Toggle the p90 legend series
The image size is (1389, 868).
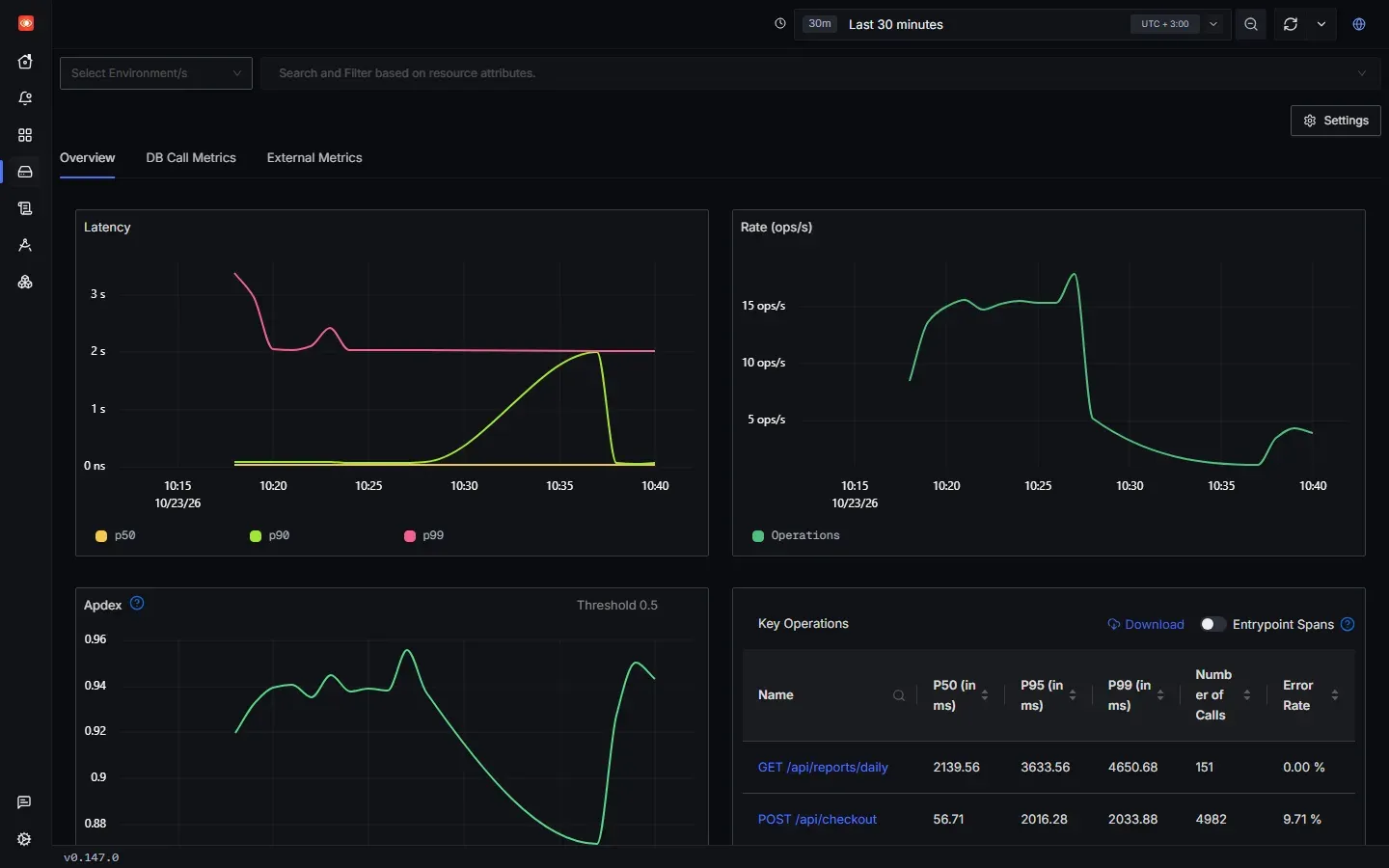(270, 535)
